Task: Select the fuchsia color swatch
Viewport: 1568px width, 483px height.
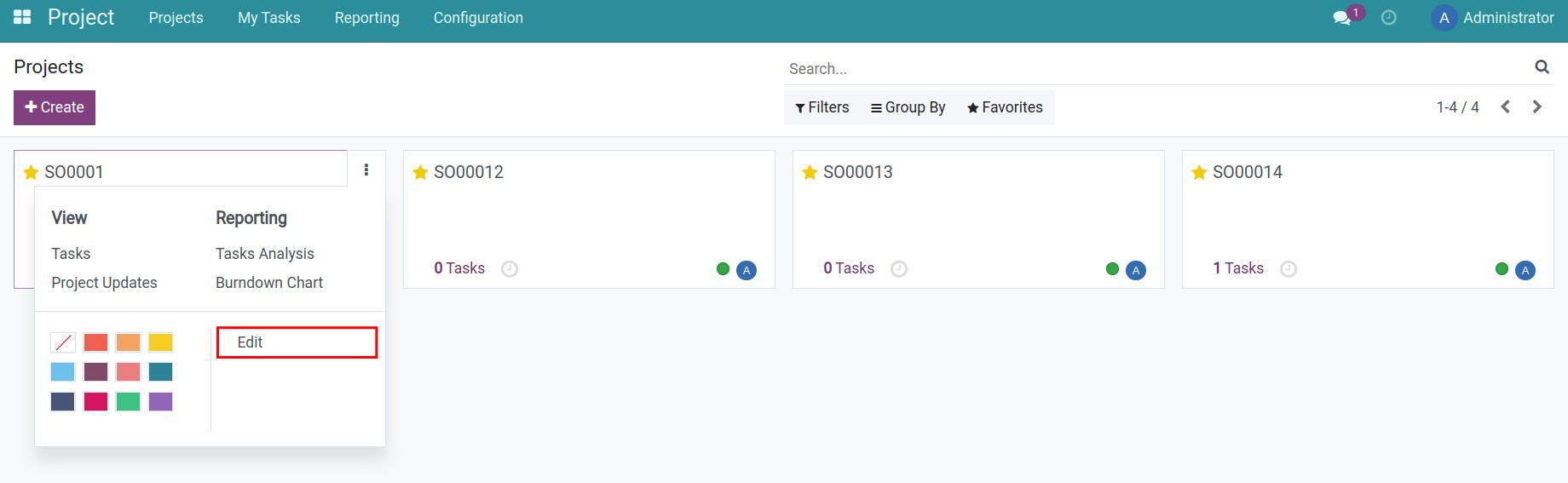Action: tap(95, 401)
